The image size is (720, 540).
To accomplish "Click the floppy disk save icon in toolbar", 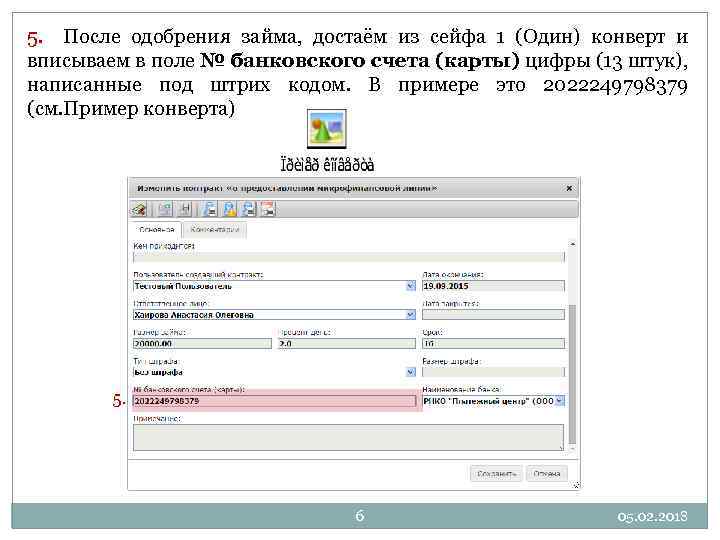I will pyautogui.click(x=185, y=209).
